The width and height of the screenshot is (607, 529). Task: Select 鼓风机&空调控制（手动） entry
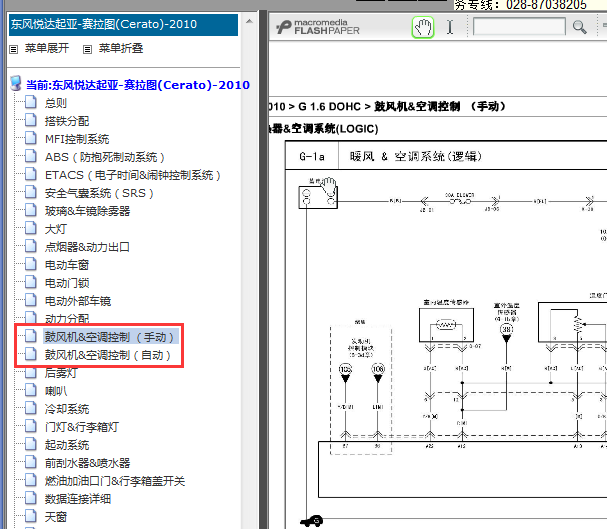pos(110,337)
